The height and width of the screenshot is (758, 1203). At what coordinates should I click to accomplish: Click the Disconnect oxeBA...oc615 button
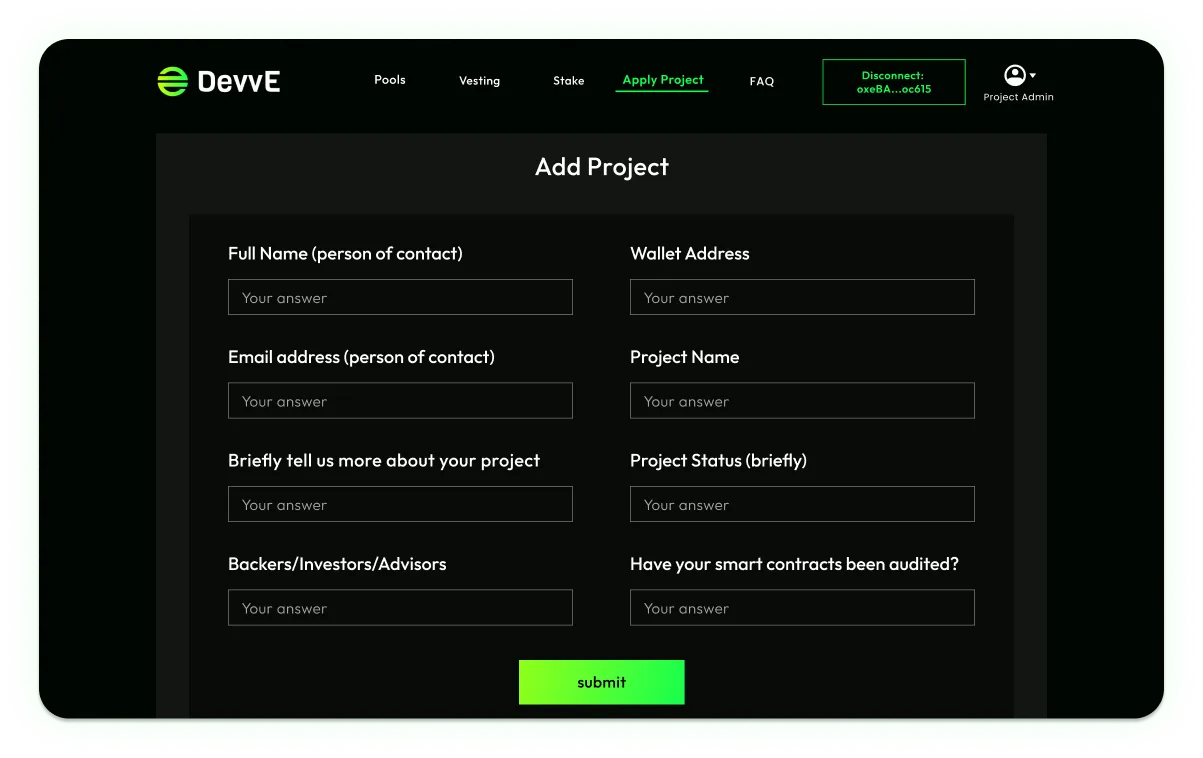pyautogui.click(x=892, y=82)
